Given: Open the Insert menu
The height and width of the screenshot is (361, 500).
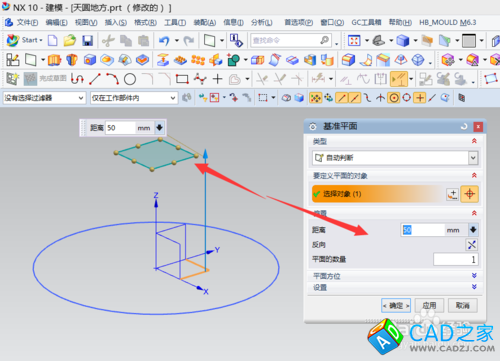Looking at the screenshot, I should (116, 22).
